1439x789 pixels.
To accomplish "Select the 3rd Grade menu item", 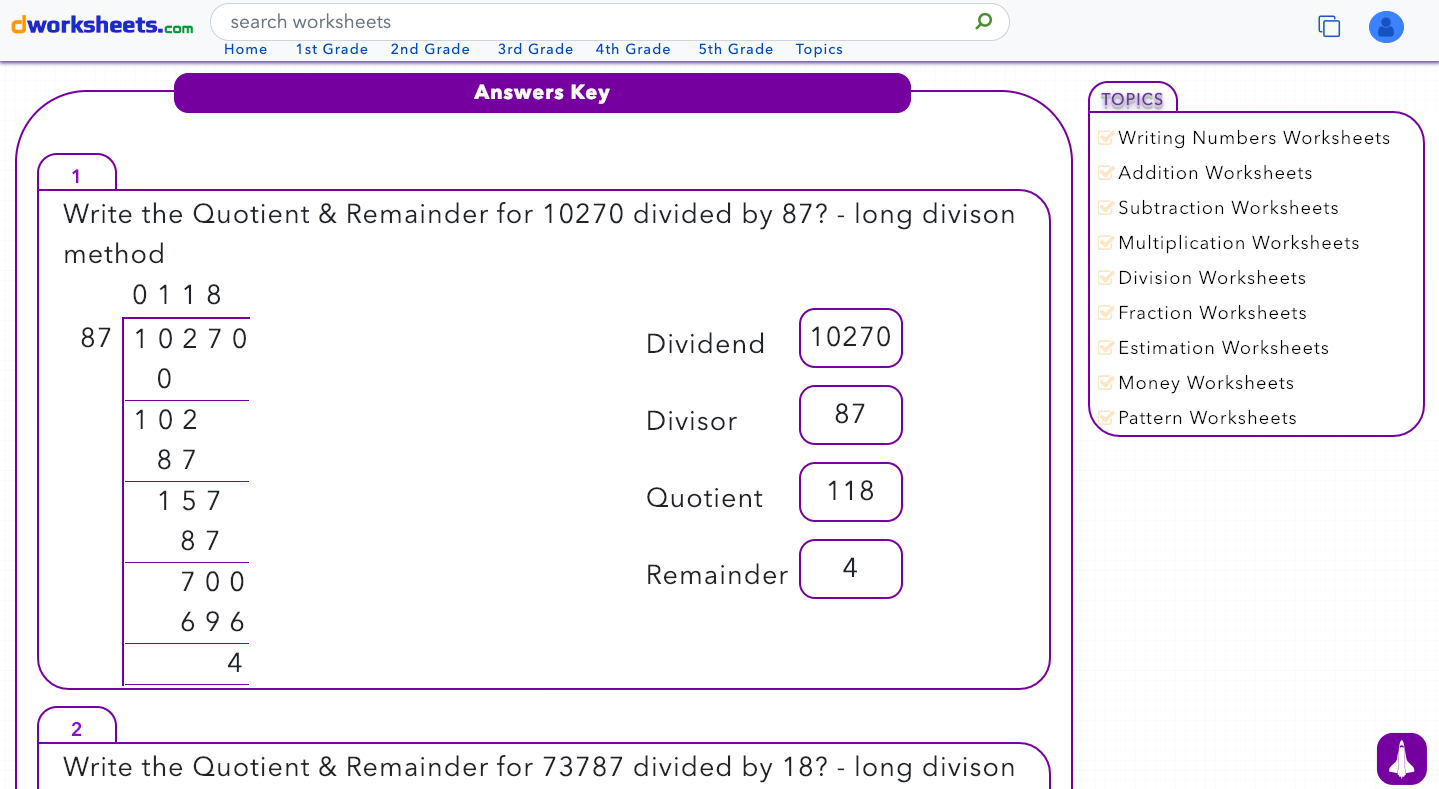I will click(535, 48).
